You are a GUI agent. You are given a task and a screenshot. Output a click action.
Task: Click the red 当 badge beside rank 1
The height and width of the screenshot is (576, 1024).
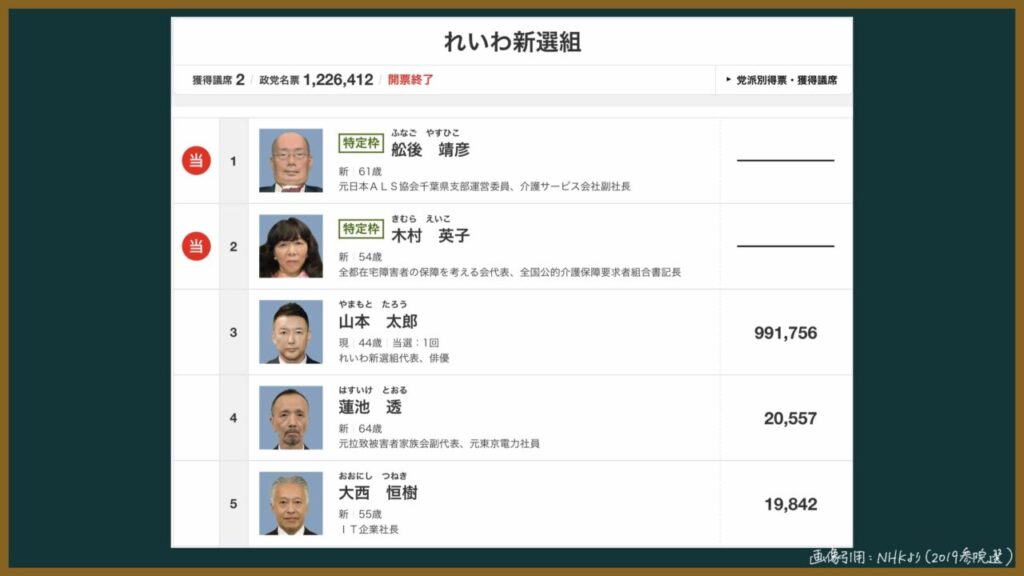[196, 160]
